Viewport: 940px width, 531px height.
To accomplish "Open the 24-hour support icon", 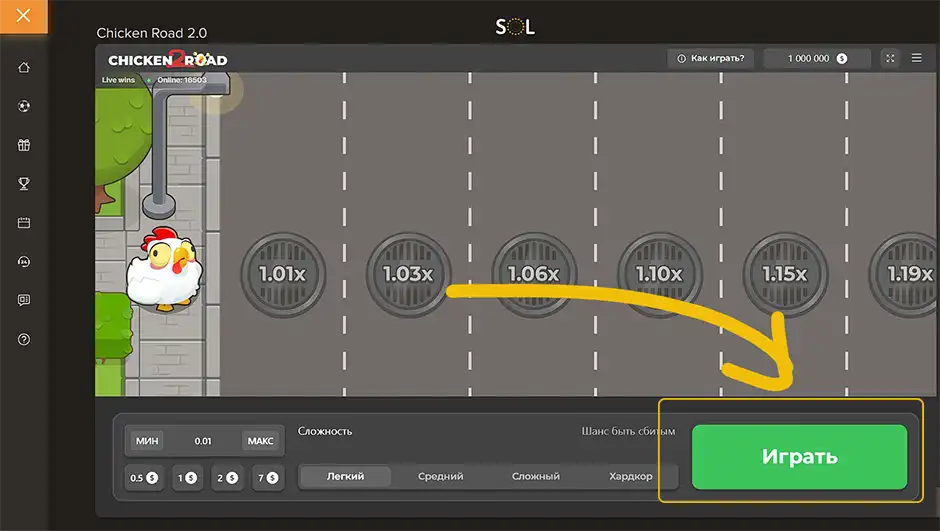I will coord(24,261).
